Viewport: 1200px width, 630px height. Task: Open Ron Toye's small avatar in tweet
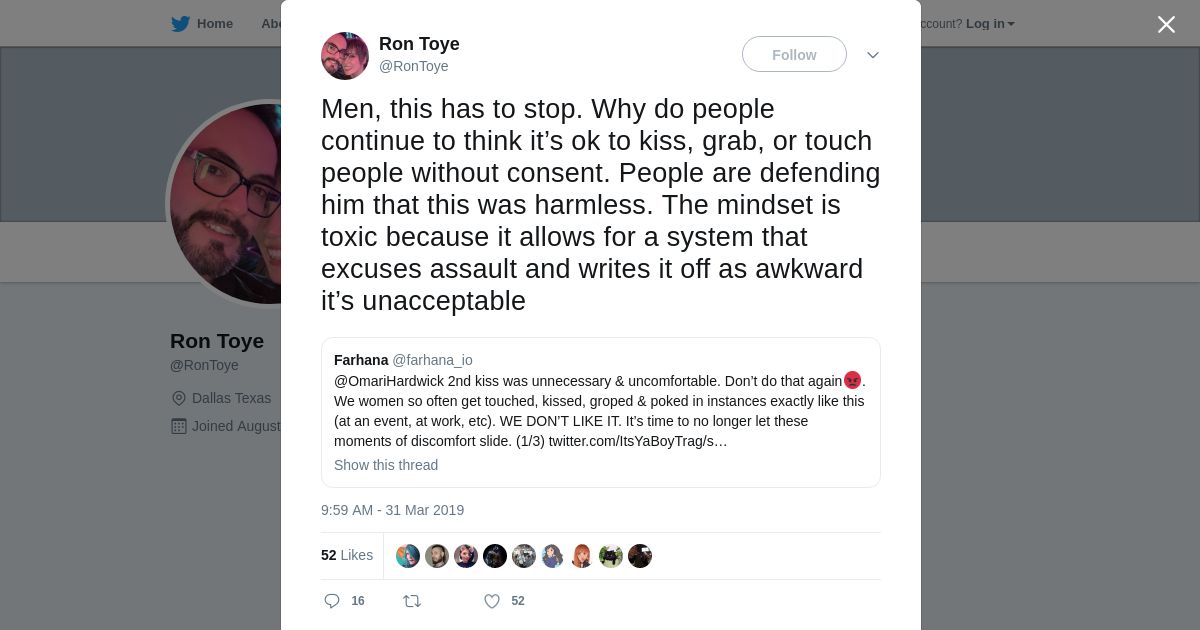pos(345,56)
